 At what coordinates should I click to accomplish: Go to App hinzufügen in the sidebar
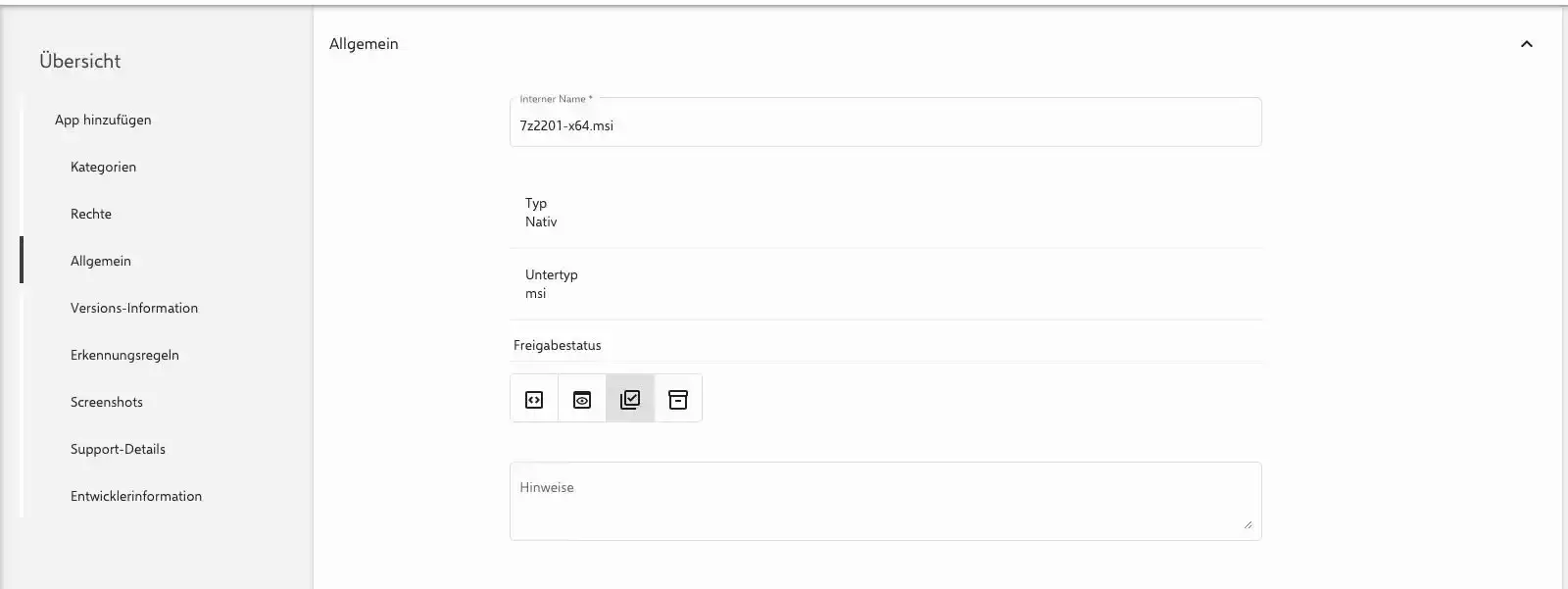click(x=103, y=120)
